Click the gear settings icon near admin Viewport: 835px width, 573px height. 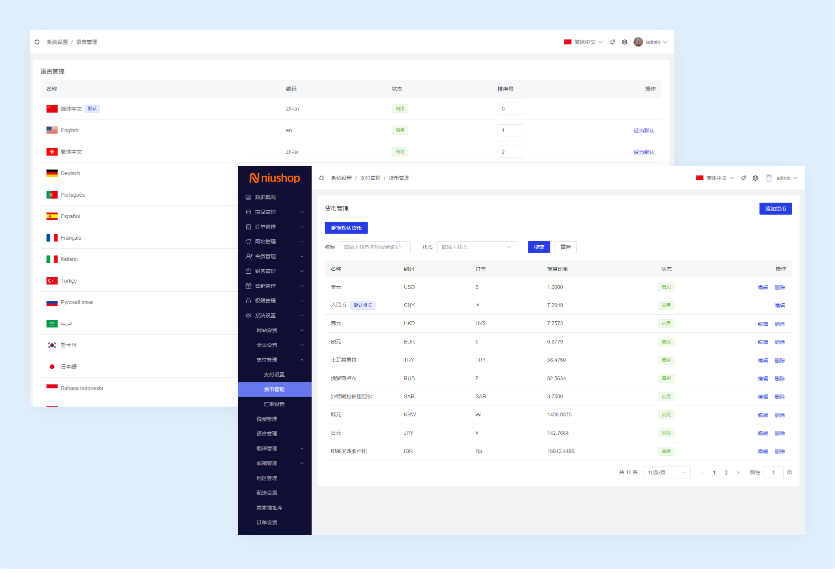coord(755,178)
